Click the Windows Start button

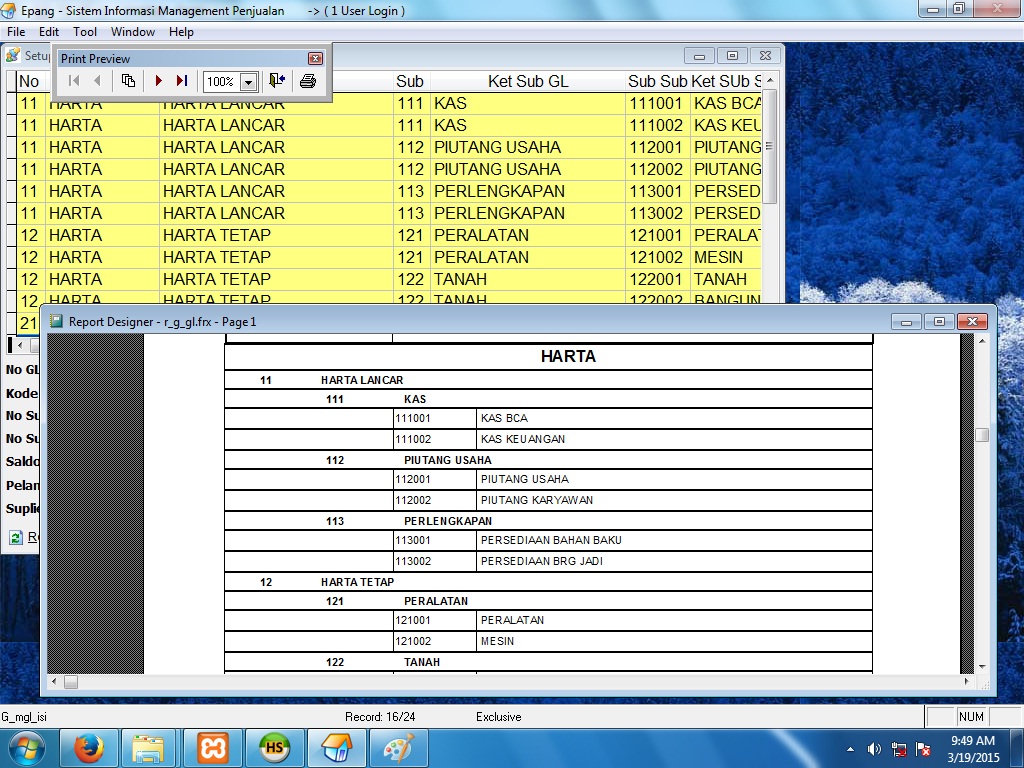(x=27, y=748)
